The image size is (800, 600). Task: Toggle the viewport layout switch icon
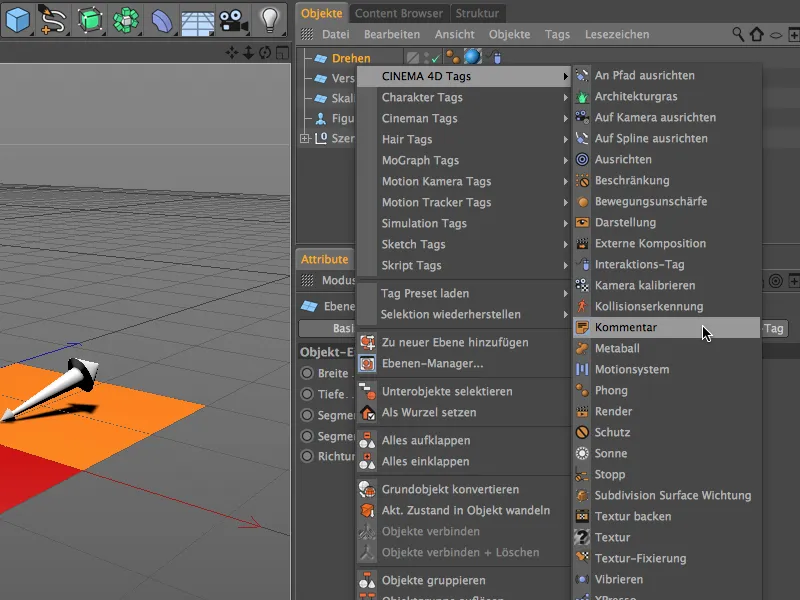(x=282, y=53)
